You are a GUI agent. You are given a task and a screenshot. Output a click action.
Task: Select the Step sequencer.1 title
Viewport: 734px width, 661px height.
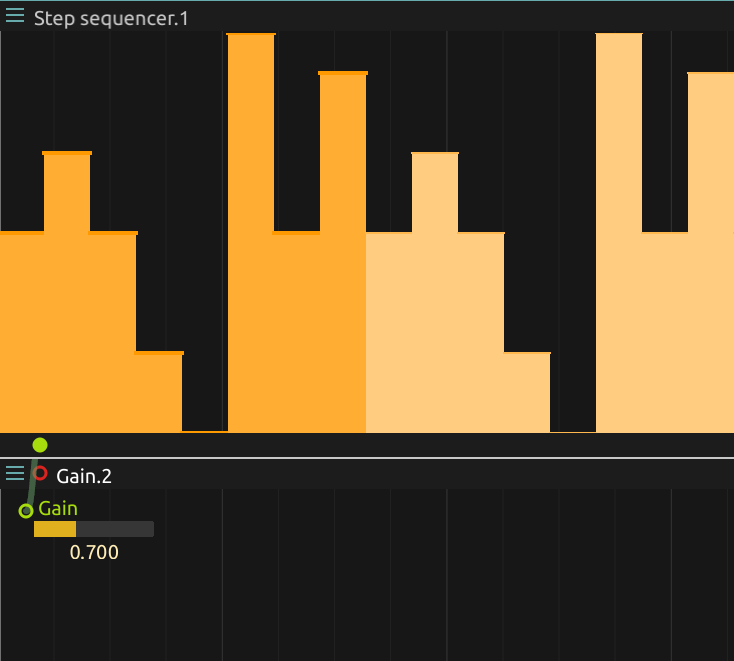pos(111,19)
